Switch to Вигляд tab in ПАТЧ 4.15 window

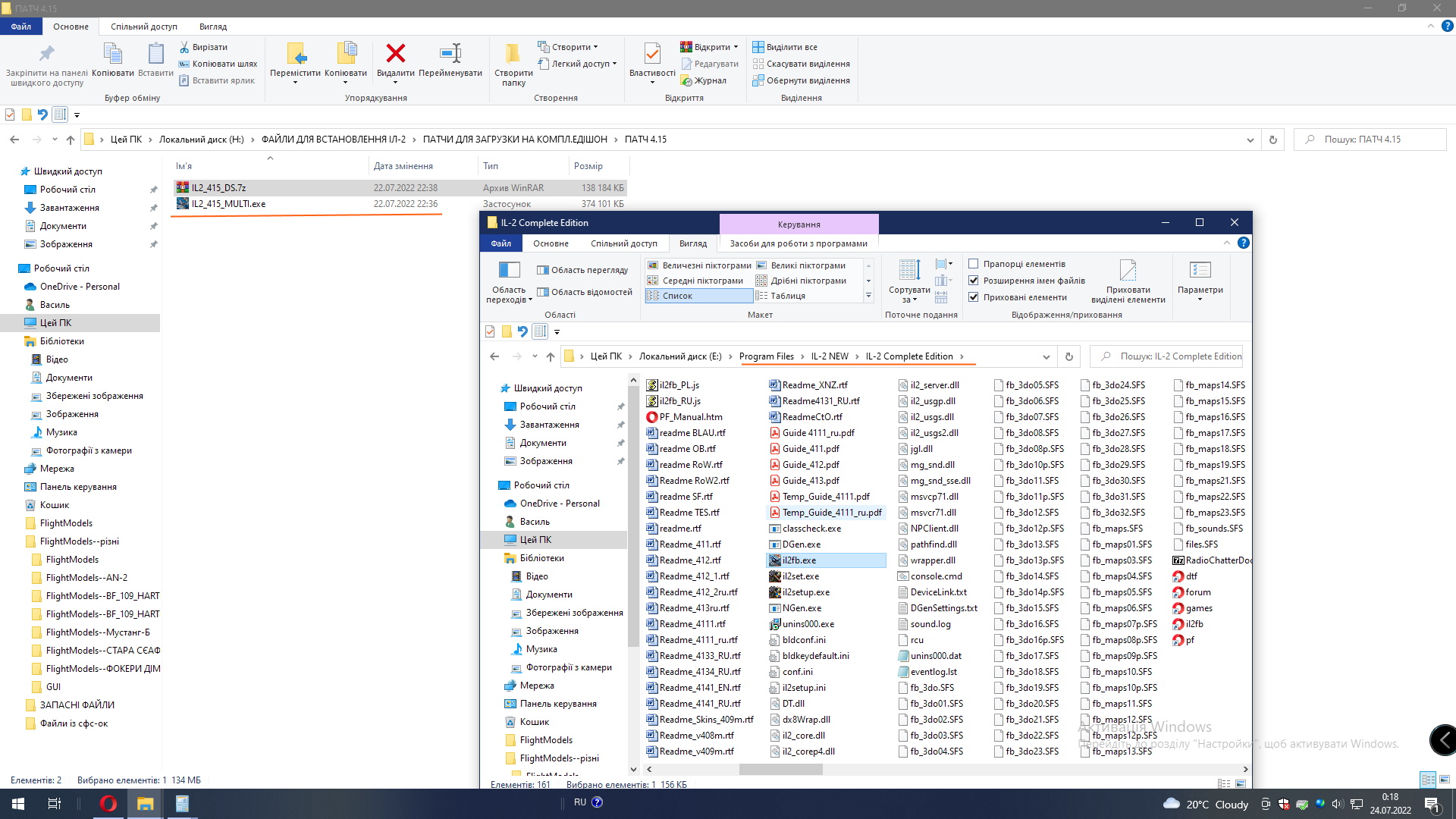(x=212, y=27)
